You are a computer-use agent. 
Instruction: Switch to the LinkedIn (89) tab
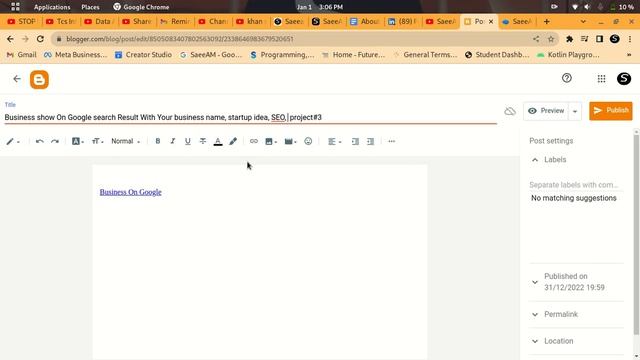(402, 21)
